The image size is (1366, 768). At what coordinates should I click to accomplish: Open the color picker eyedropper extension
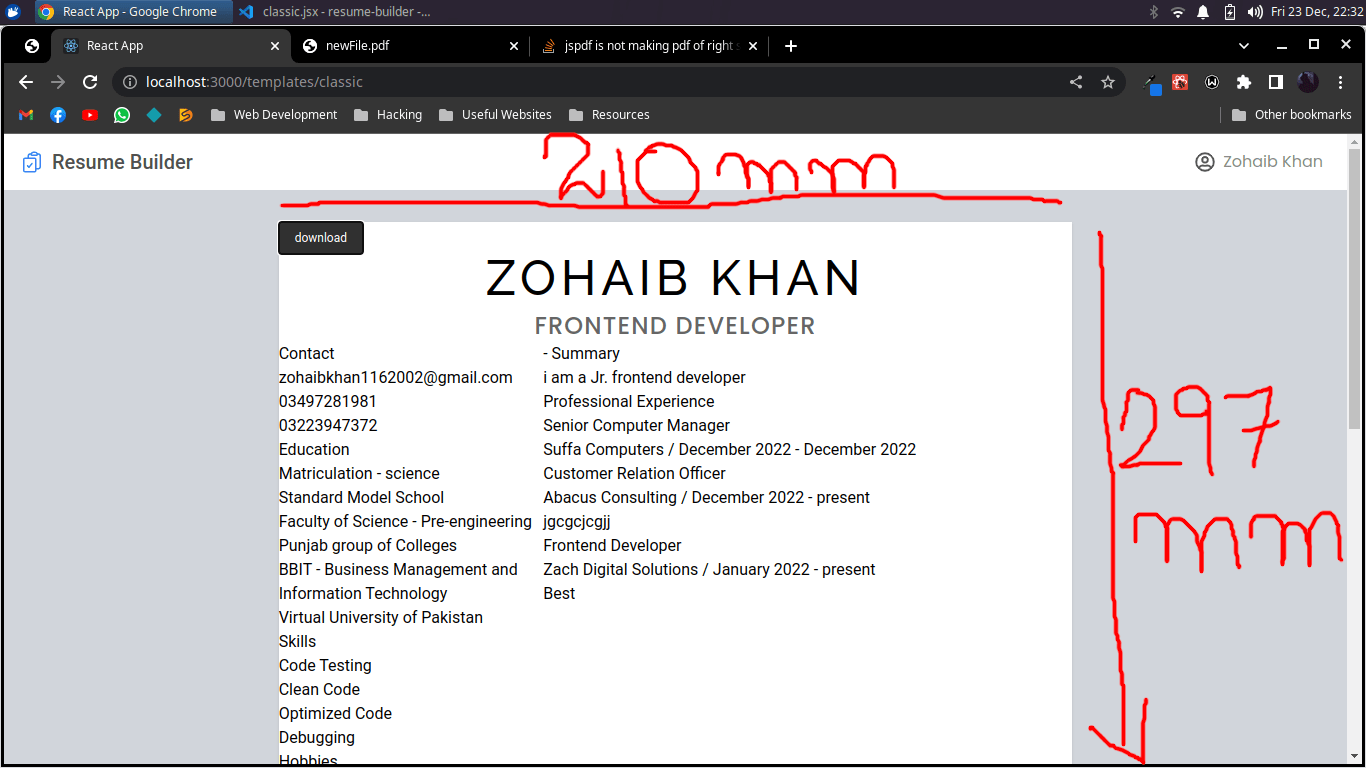tap(1152, 83)
